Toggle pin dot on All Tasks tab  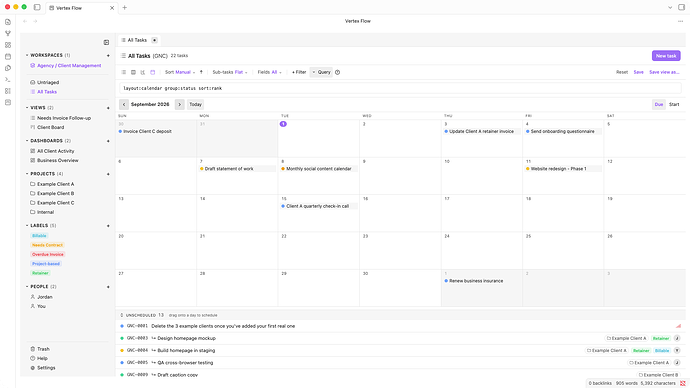154,40
